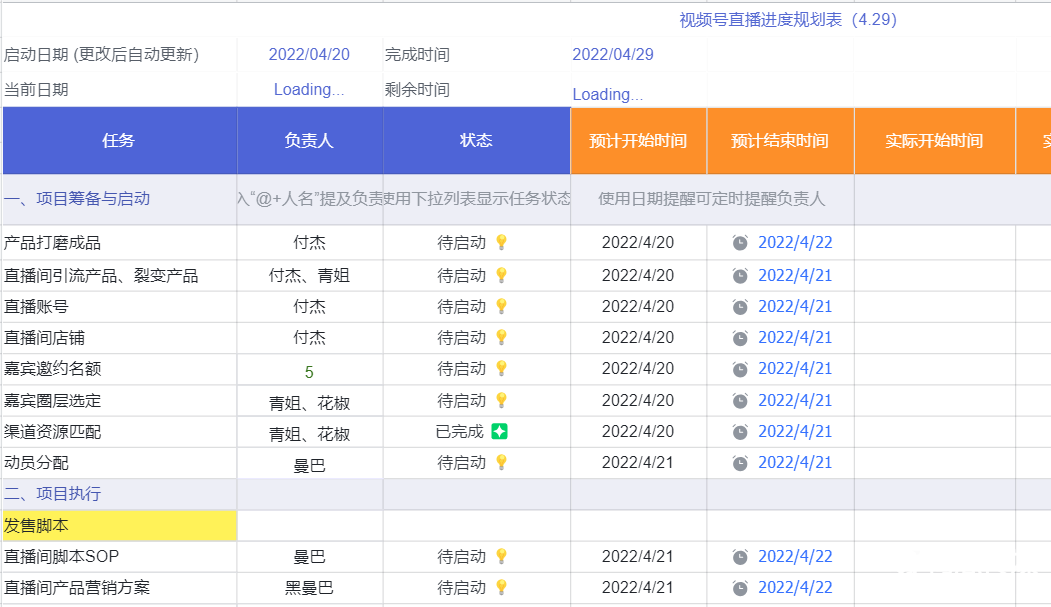Click the lightbulb status icon for 产品打磨成品

[501, 243]
